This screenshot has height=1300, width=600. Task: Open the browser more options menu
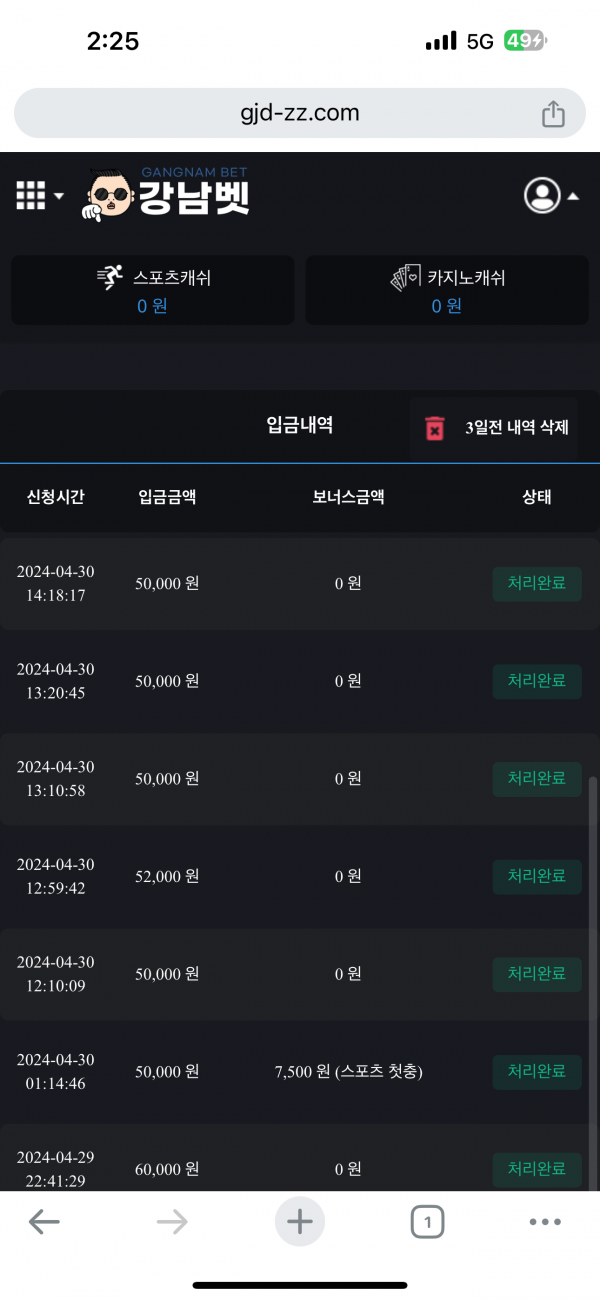tap(545, 1221)
